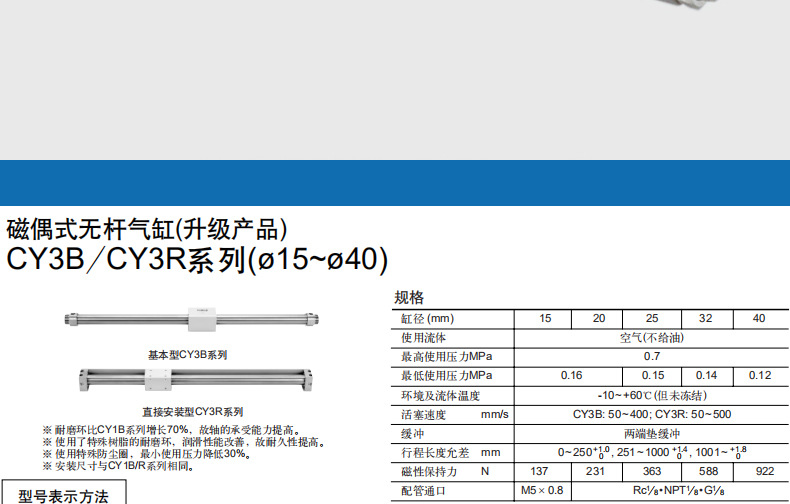
Task: Select the heading 磁偶式无杆气缸(升级产品)
Action: (147, 229)
